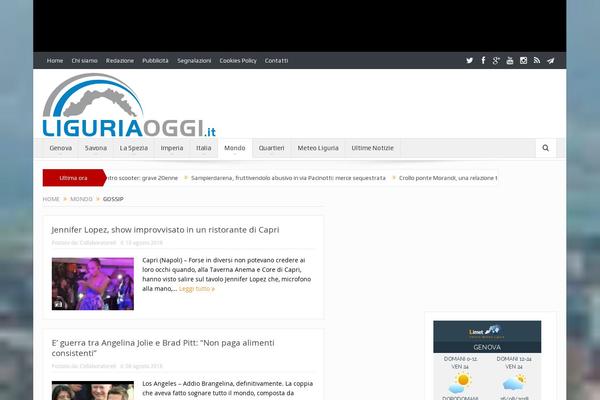Click the red Ultima ora label

[74, 178]
